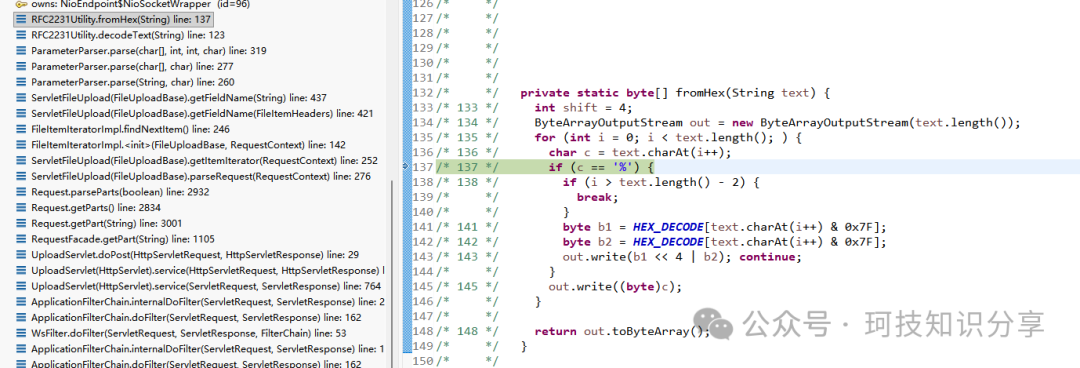Select the getFieldName(String) line: 437 frame
The height and width of the screenshot is (368, 1080).
coord(179,98)
